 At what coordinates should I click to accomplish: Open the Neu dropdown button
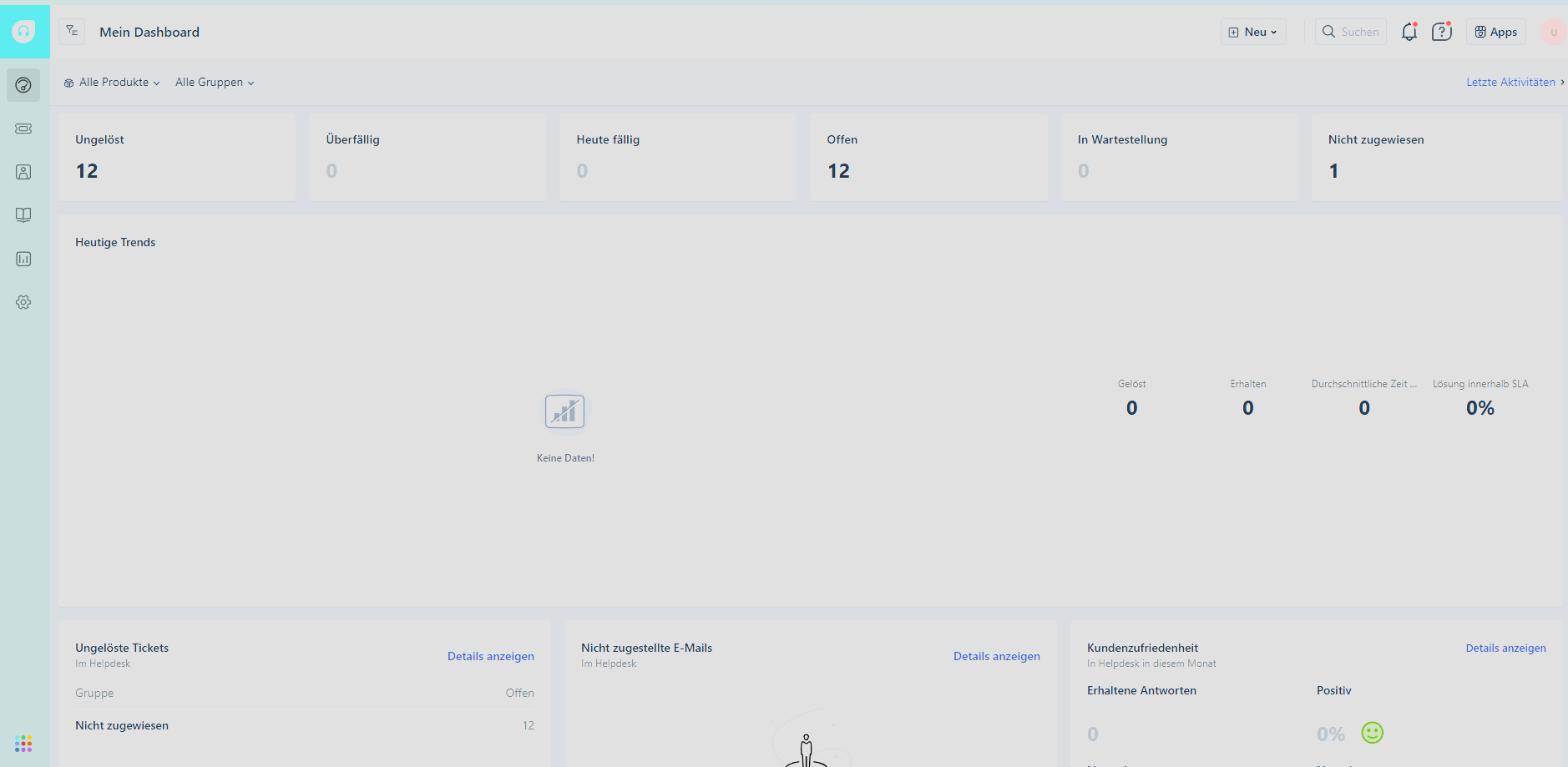pos(1252,32)
